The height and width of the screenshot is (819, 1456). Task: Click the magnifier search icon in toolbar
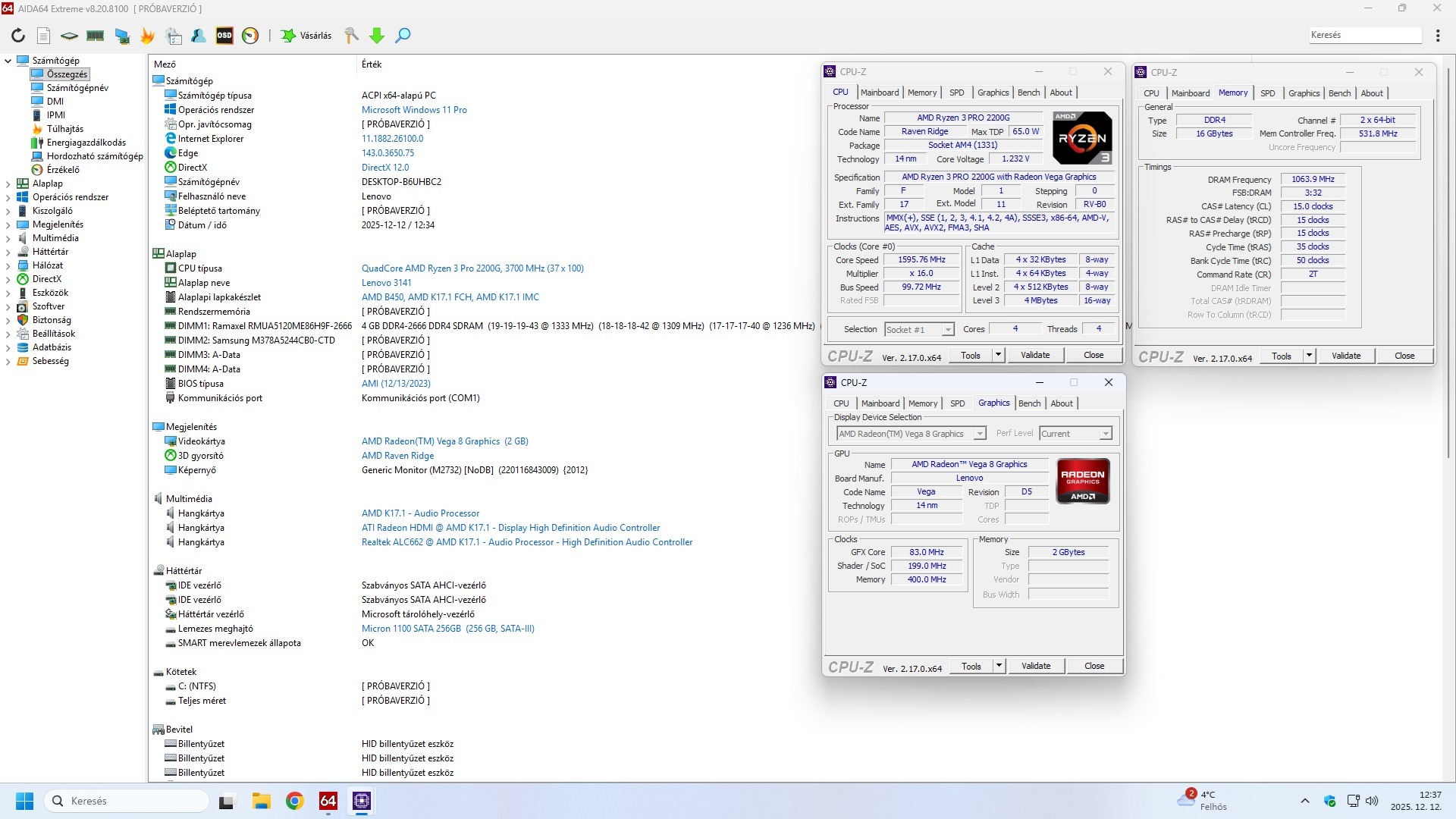403,36
